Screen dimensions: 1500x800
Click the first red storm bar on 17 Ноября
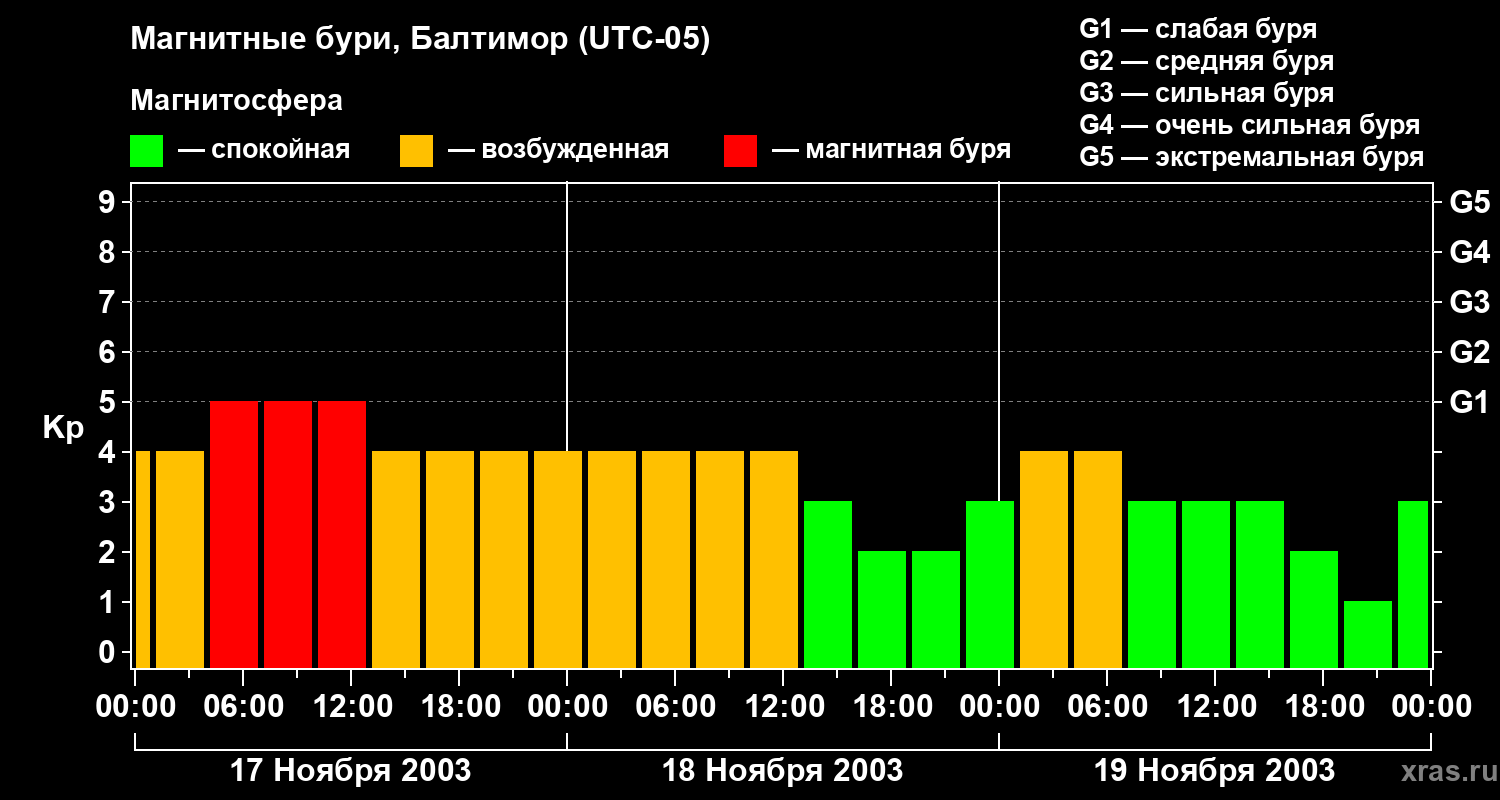234,534
